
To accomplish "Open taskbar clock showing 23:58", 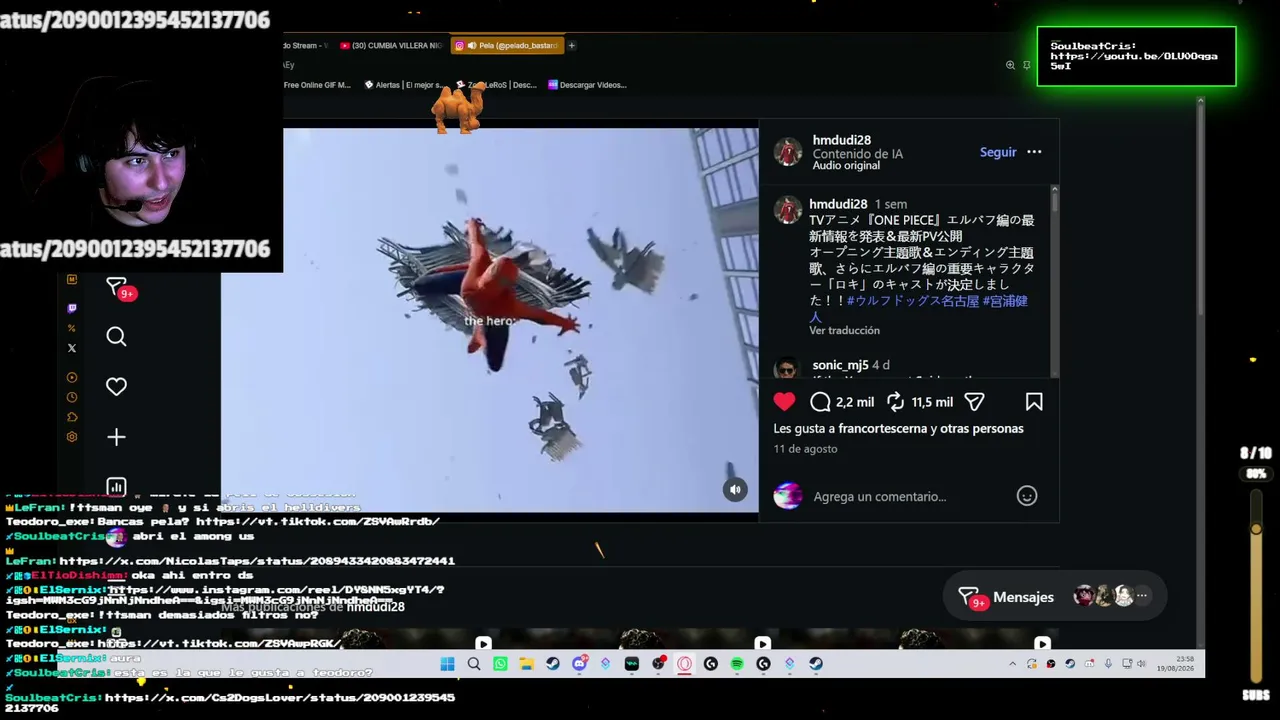I will point(1175,664).
